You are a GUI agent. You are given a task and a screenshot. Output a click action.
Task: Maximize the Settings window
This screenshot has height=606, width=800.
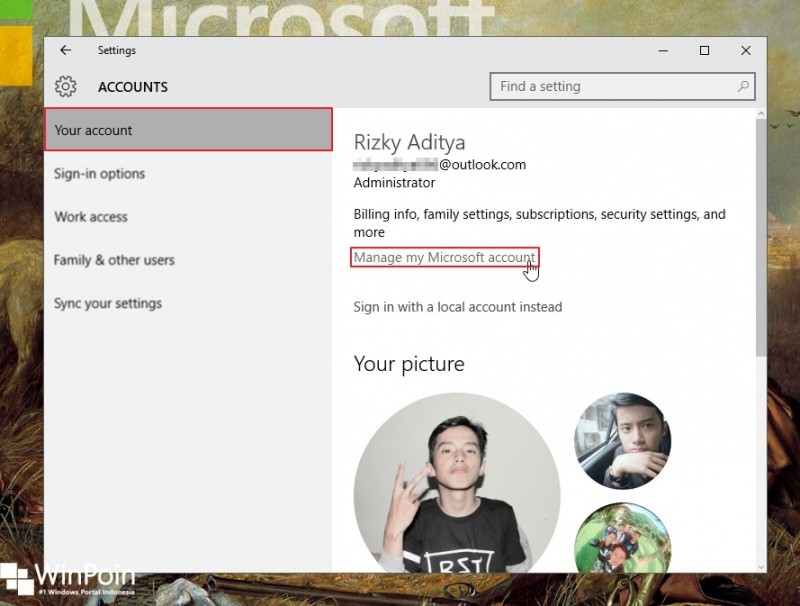[x=704, y=50]
